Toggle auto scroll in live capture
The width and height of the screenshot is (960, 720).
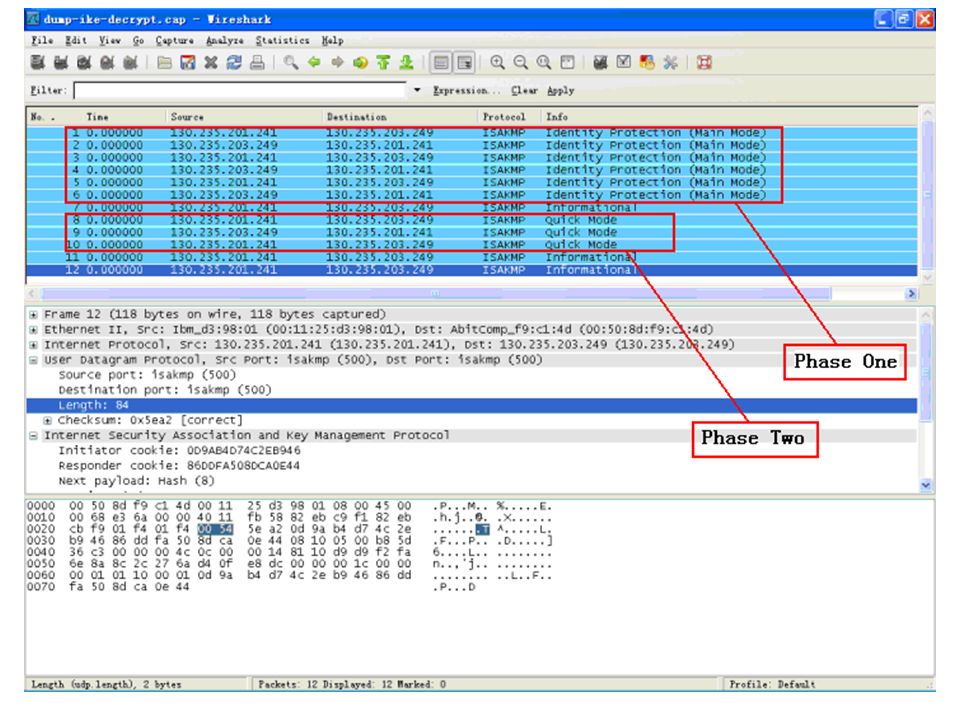click(465, 62)
